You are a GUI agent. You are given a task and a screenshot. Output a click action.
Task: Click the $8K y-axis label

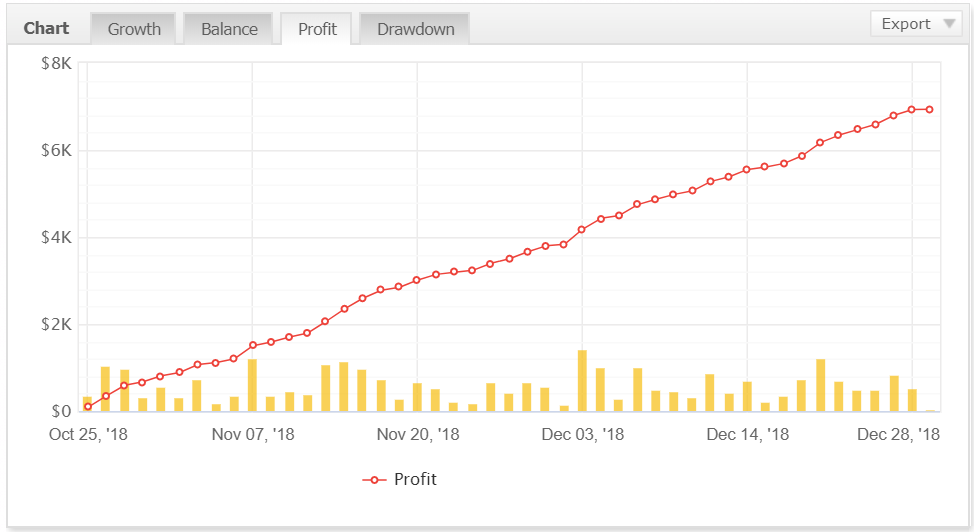55,64
